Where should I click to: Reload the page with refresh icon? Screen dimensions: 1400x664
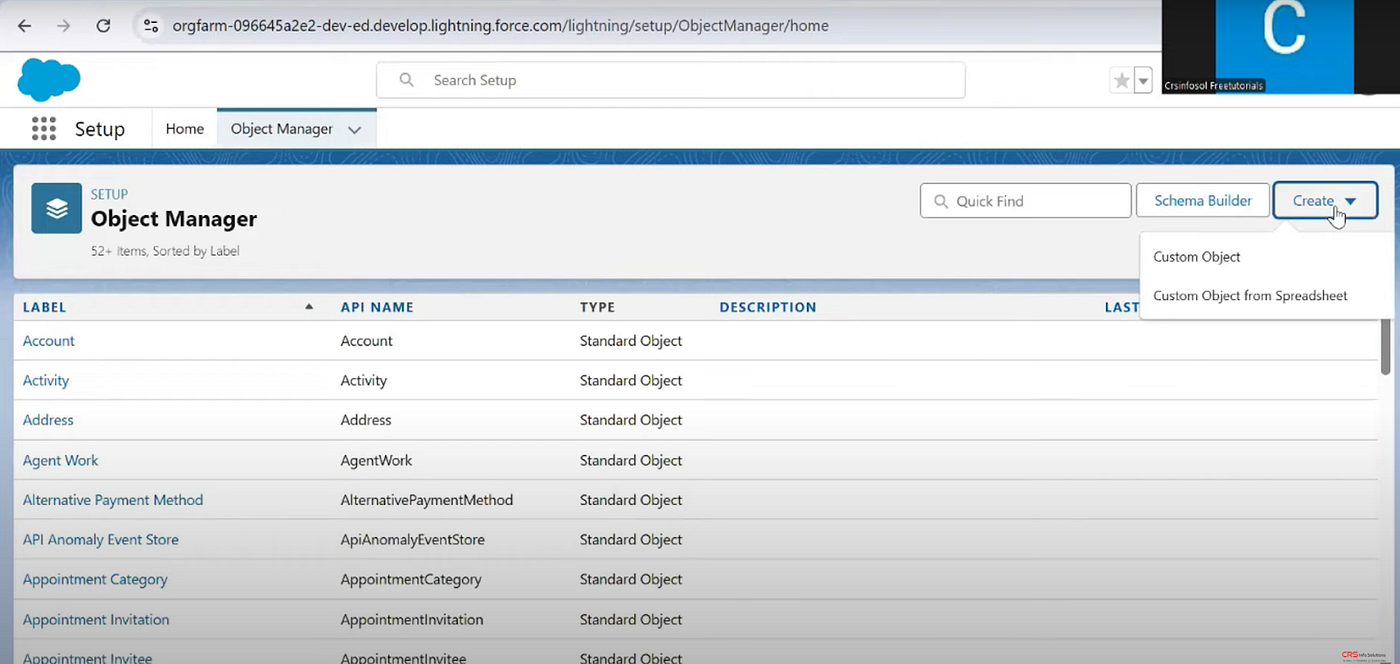pos(103,26)
